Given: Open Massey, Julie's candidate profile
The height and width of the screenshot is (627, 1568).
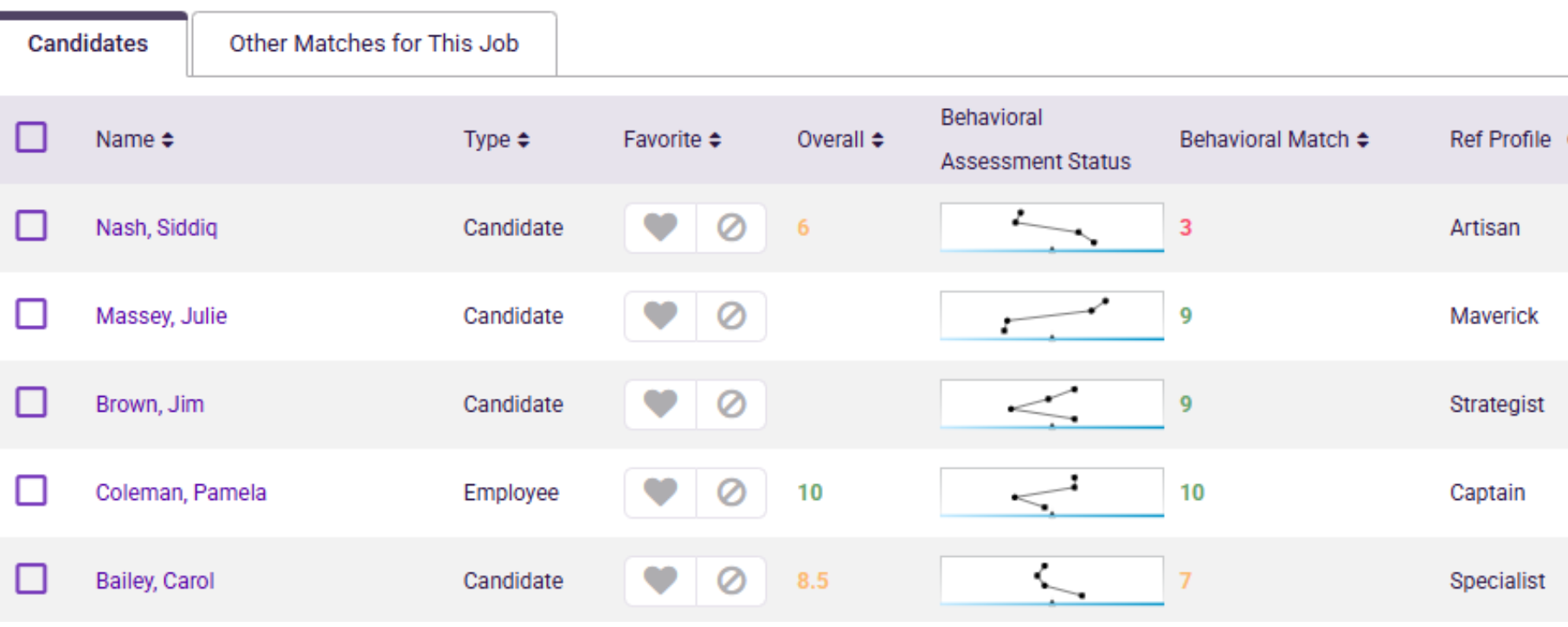Looking at the screenshot, I should (161, 316).
